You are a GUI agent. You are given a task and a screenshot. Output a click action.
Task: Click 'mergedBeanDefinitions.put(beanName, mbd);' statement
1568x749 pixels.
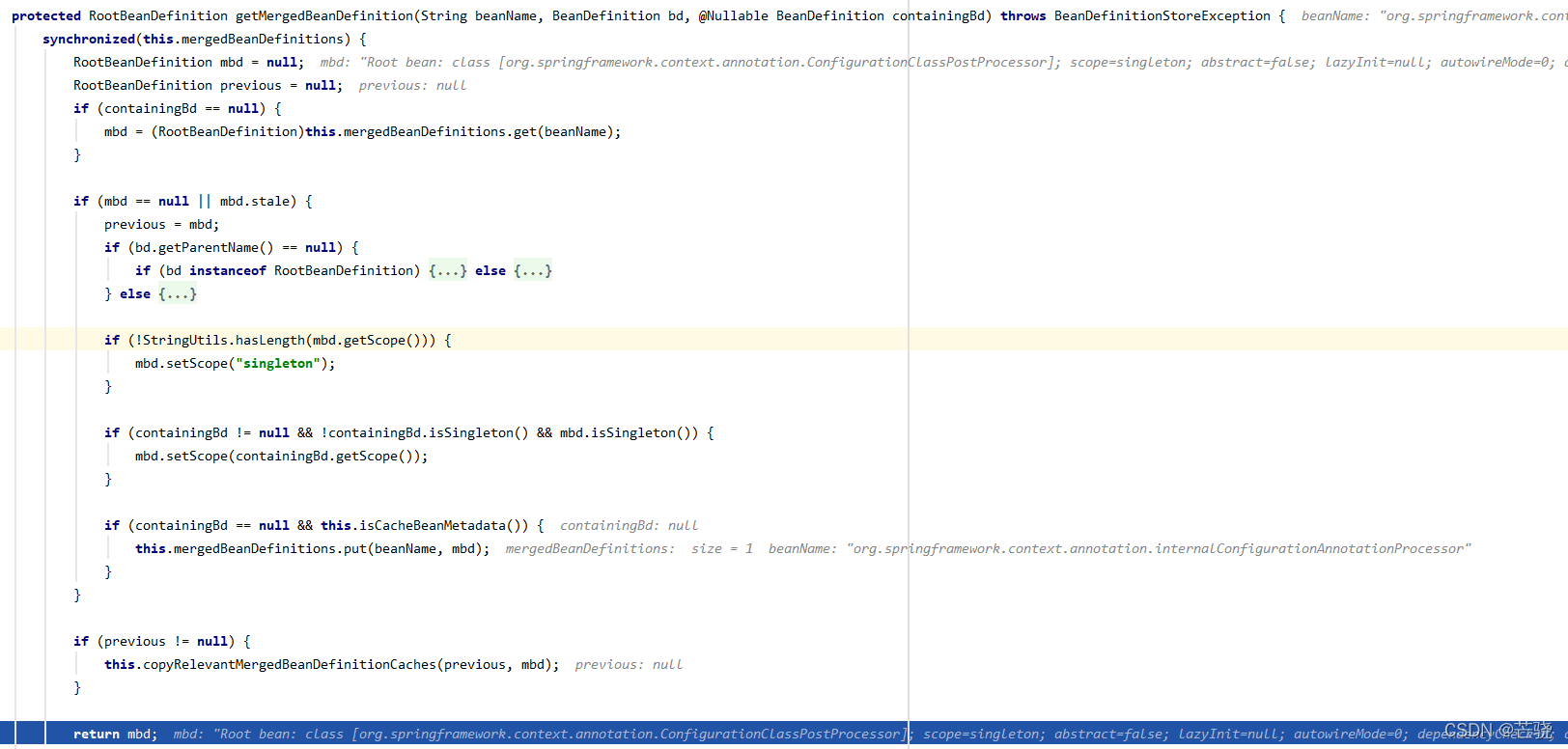(313, 549)
